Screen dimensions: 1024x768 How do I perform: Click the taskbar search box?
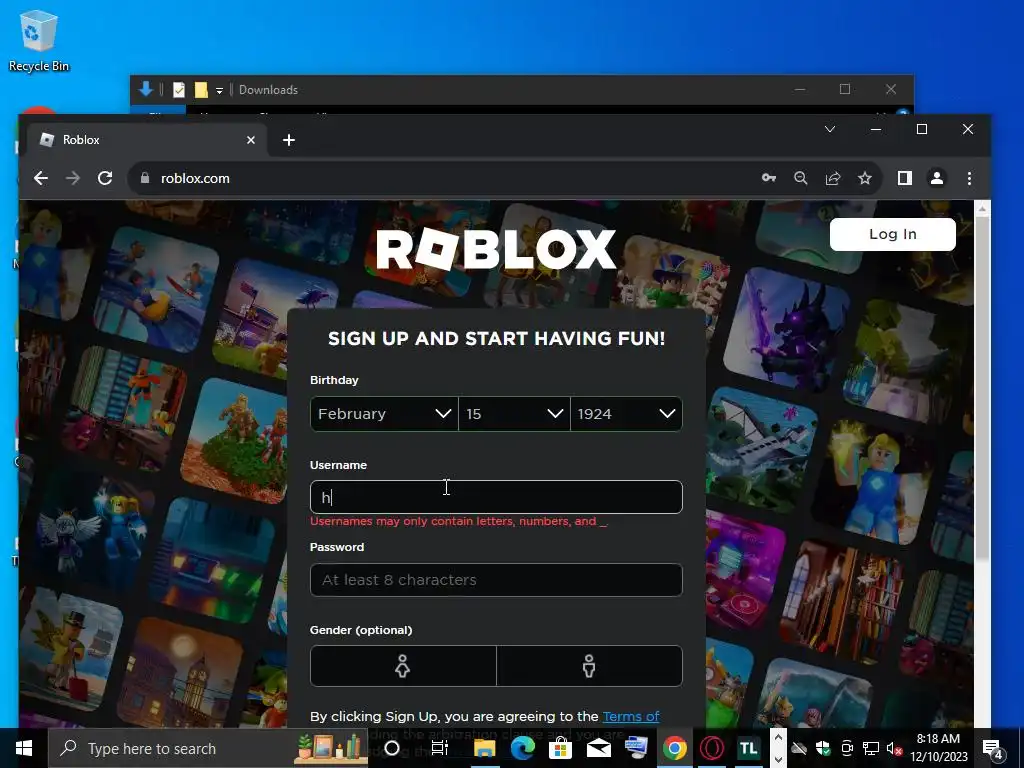coord(208,748)
